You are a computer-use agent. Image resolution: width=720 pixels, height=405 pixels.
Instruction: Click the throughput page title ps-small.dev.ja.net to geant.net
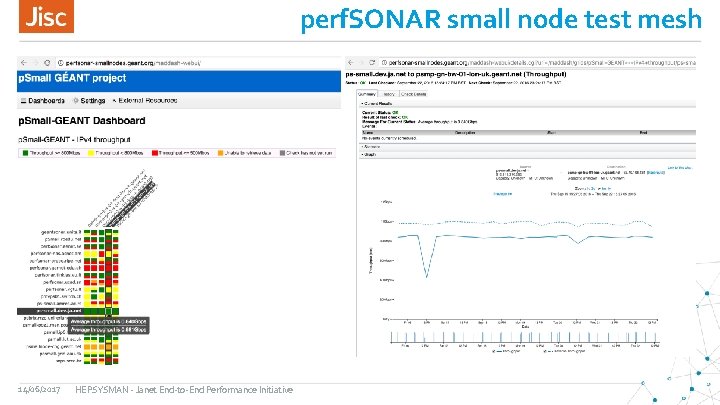pyautogui.click(x=456, y=74)
